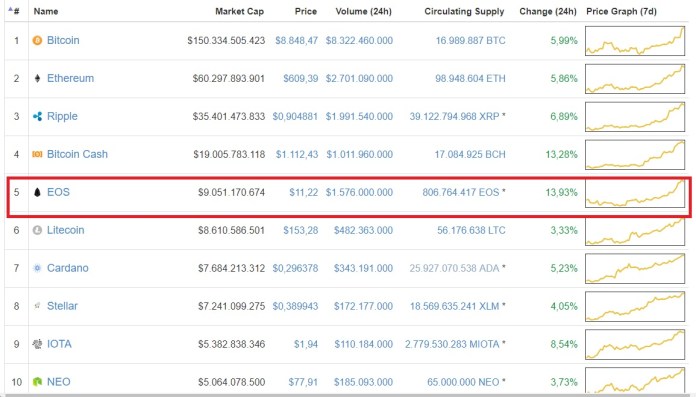The width and height of the screenshot is (696, 397).
Task: Click supply 2.779.530.283 MIOTA
Action: click(x=452, y=345)
